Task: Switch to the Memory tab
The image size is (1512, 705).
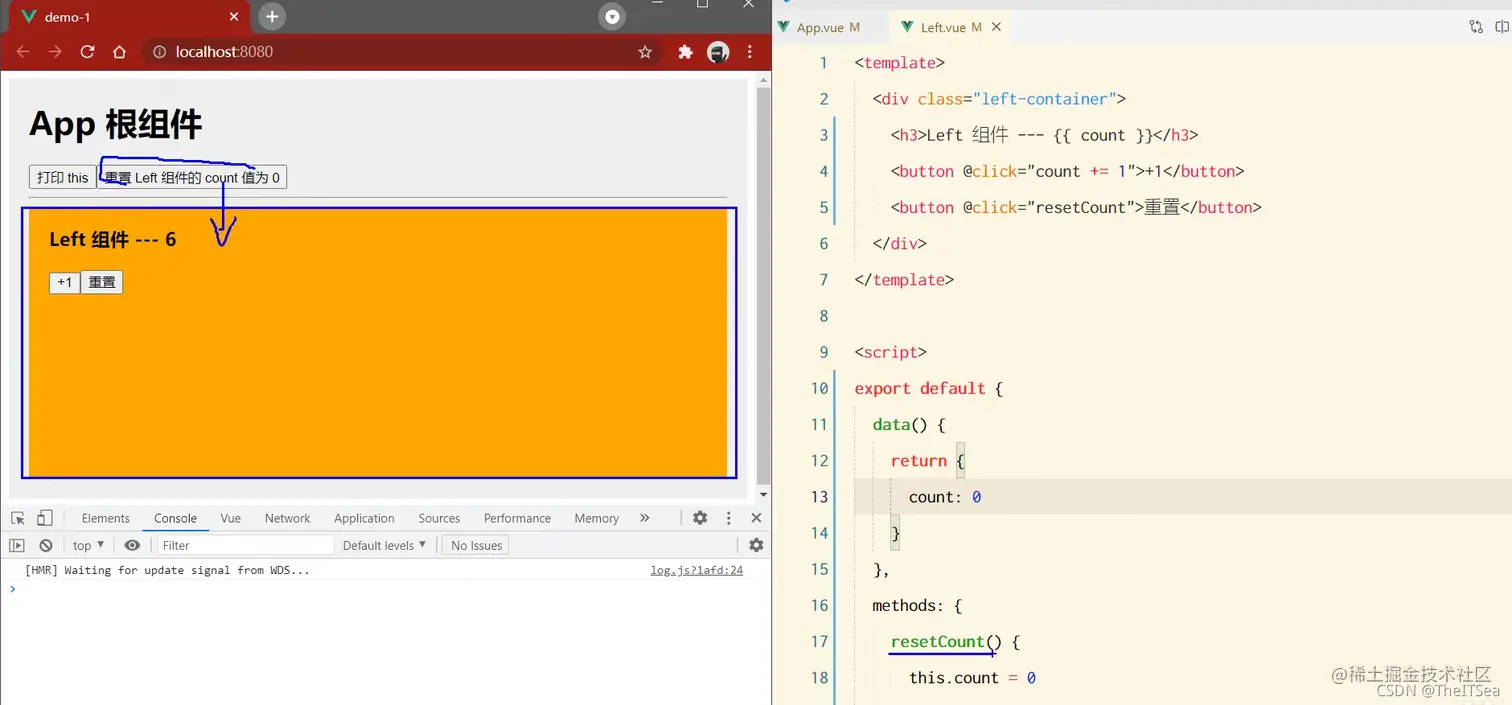Action: [597, 518]
